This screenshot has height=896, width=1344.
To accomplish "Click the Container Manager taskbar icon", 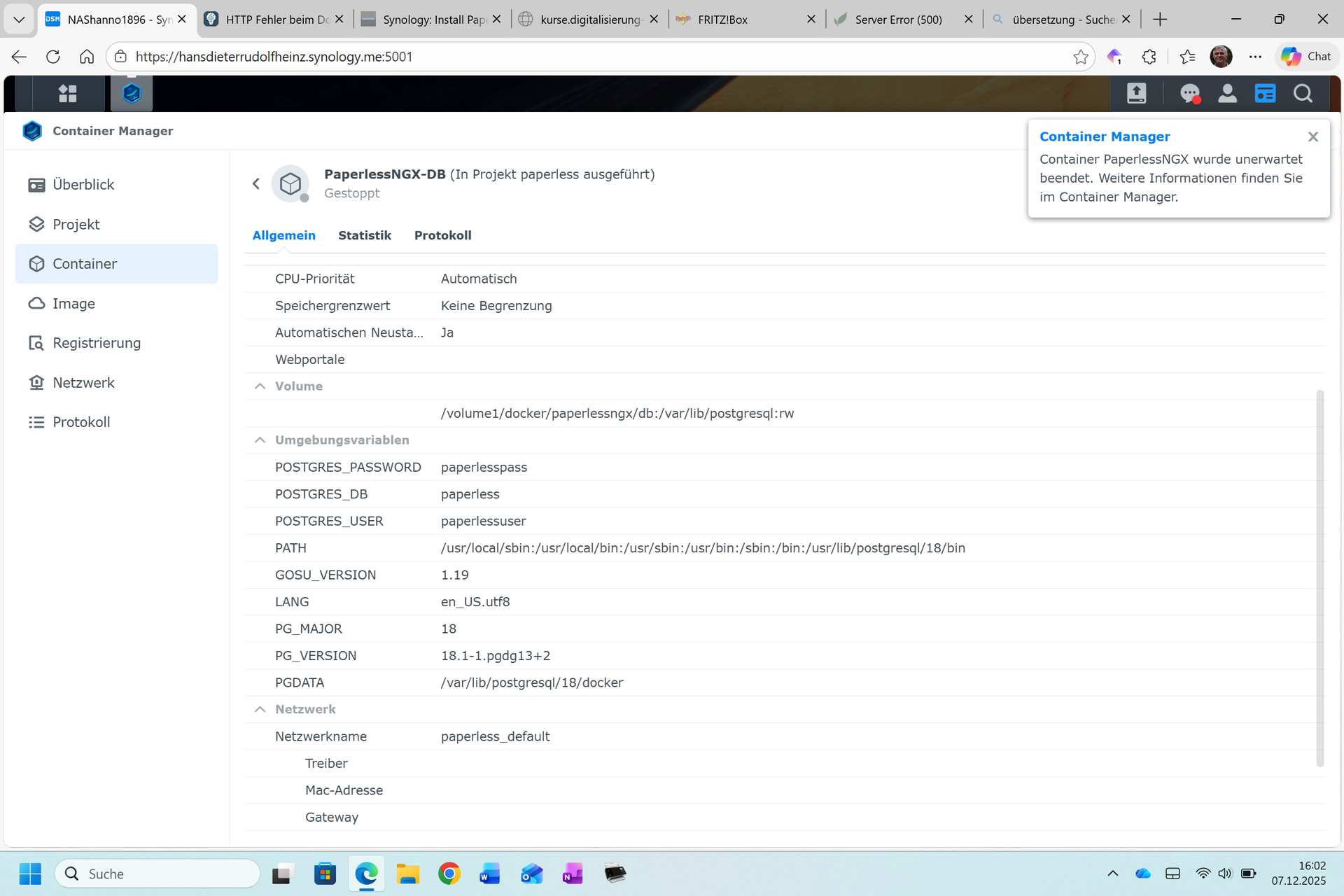I will pos(132,93).
